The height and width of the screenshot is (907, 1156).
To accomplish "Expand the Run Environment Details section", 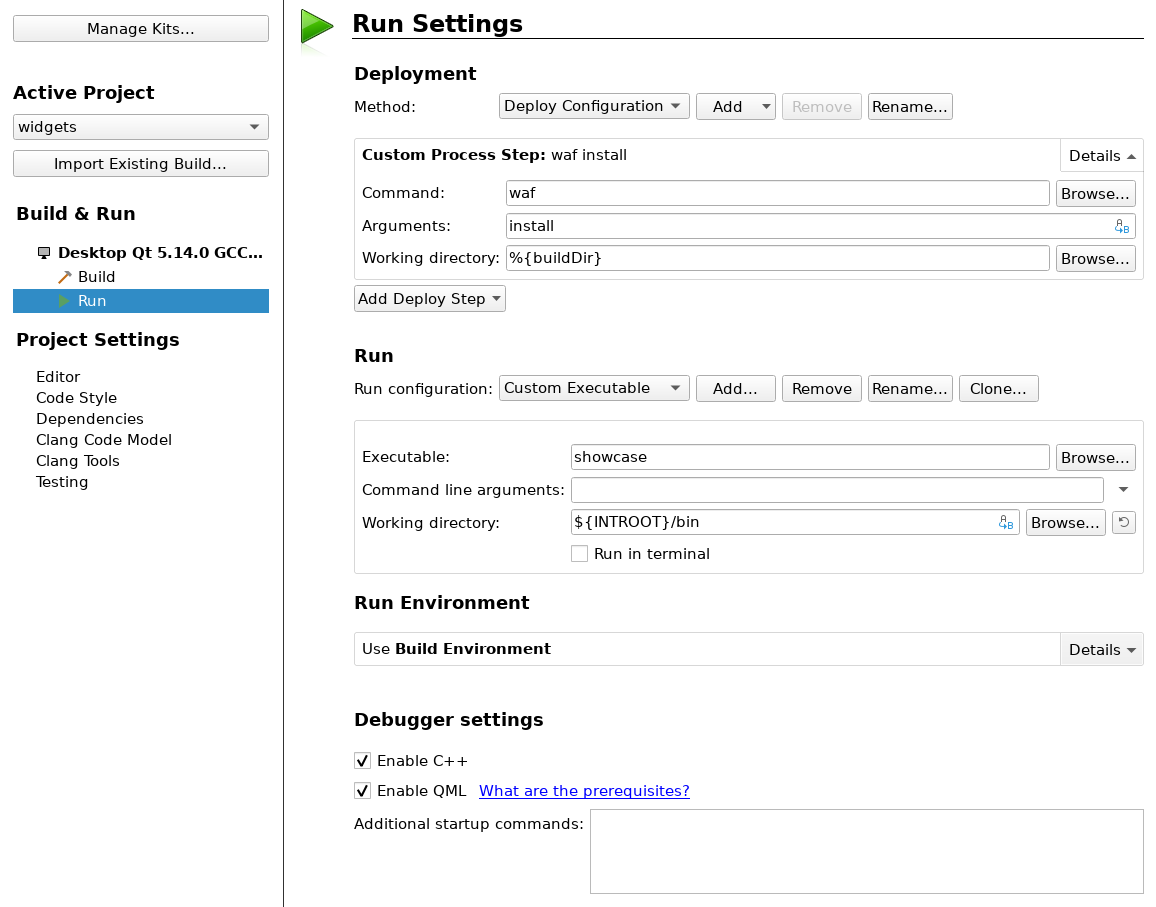I will (1102, 650).
